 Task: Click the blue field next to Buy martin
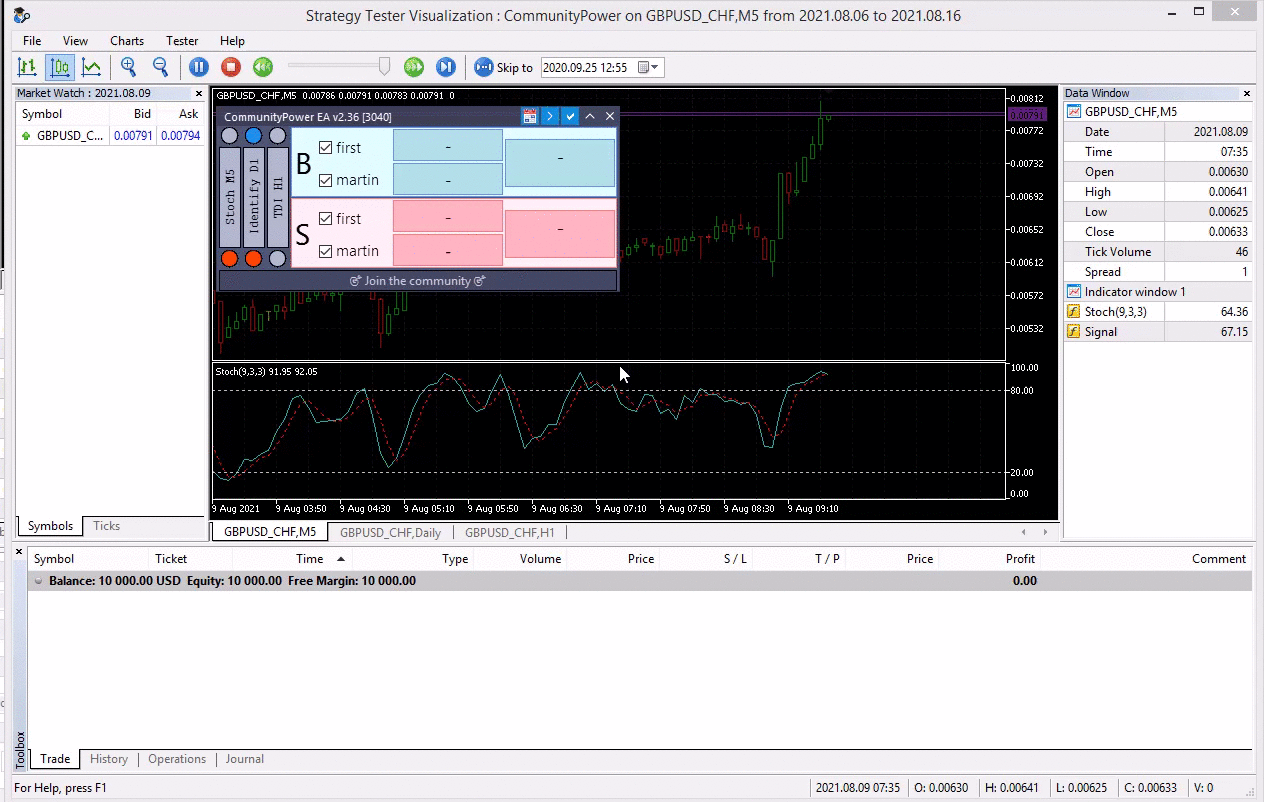[x=448, y=179]
